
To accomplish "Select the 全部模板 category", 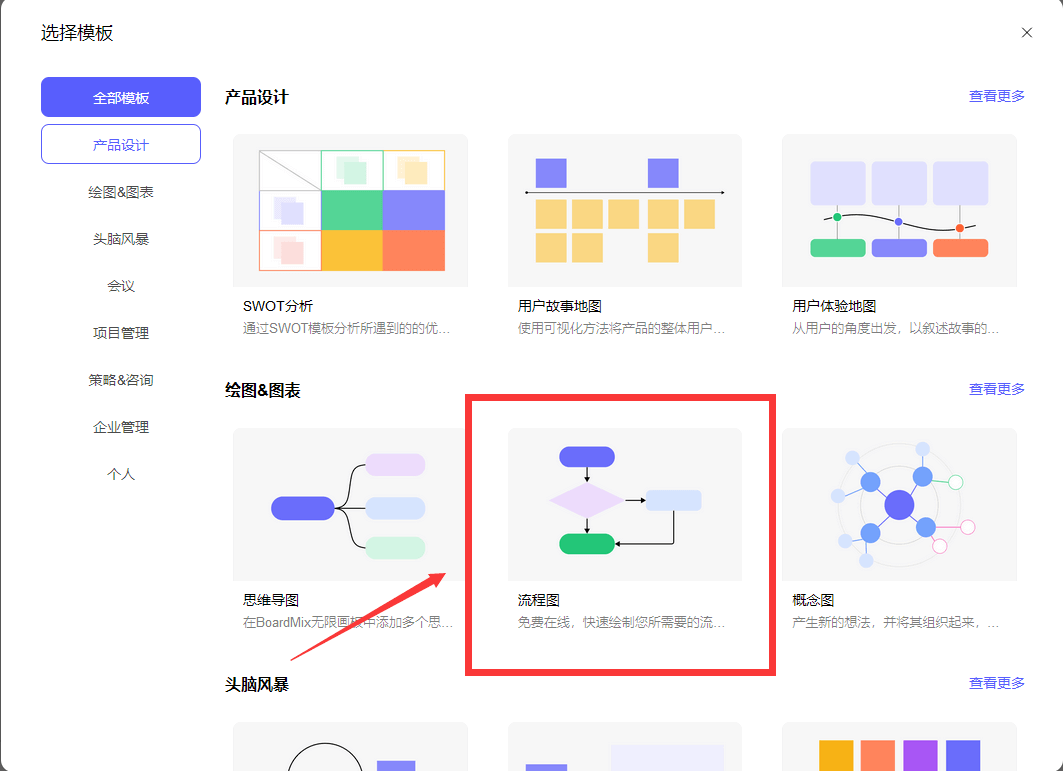I will 121,97.
